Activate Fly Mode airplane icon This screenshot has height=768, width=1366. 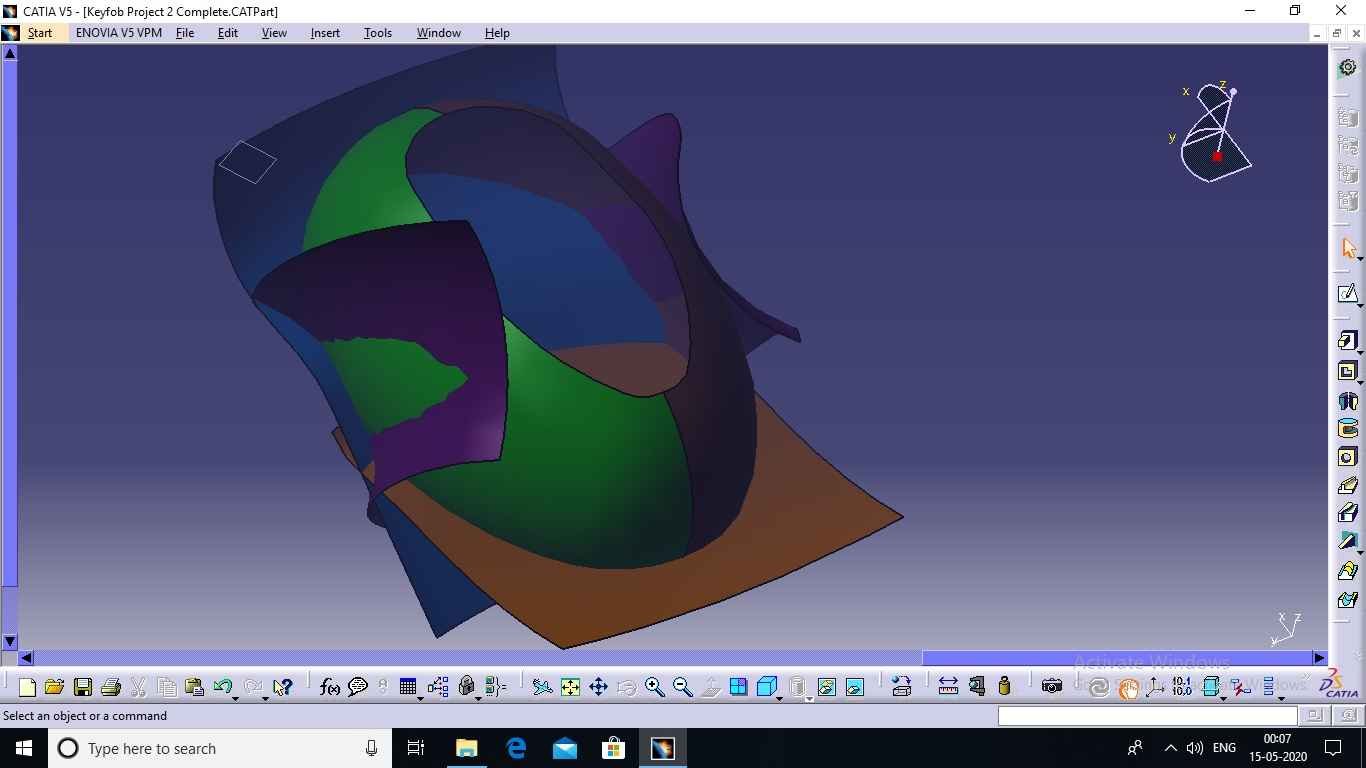pos(542,687)
